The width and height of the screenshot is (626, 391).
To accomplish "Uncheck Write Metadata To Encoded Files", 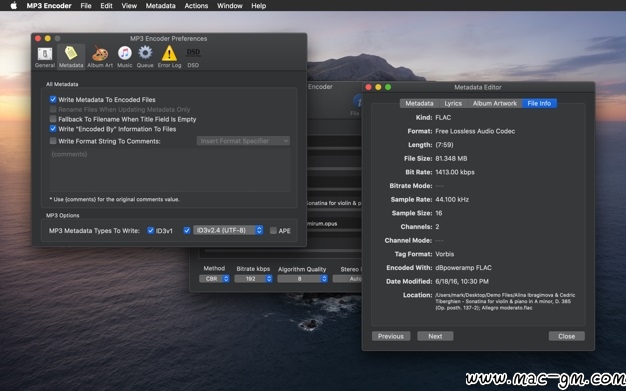I will 53,99.
